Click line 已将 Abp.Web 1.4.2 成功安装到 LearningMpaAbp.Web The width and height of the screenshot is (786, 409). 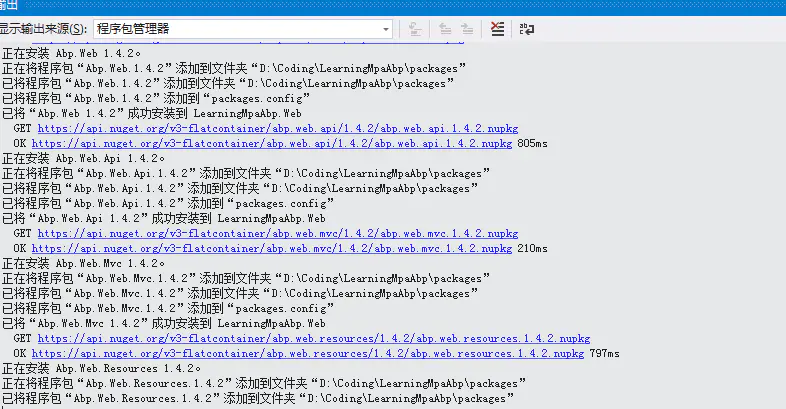point(152,113)
